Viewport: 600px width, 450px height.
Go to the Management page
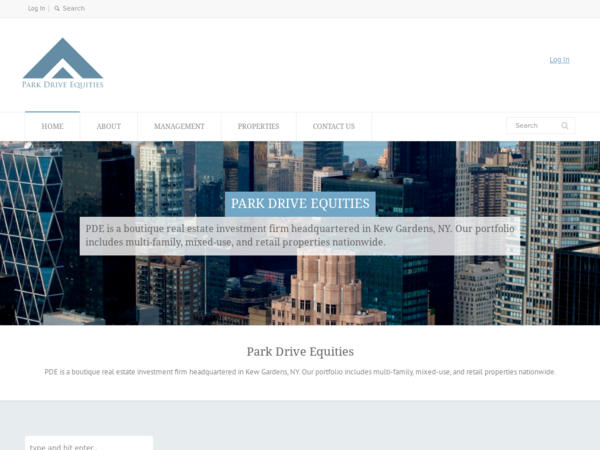[x=179, y=126]
